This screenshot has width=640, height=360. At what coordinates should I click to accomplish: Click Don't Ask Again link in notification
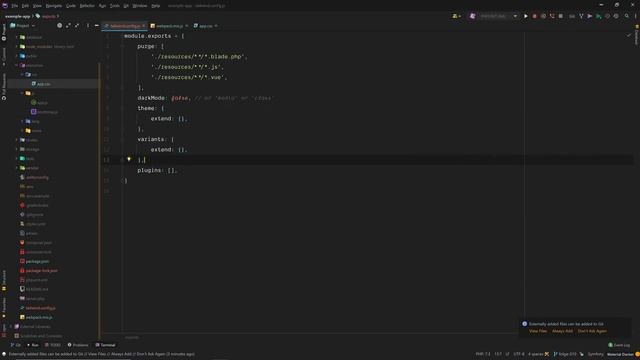(x=592, y=331)
